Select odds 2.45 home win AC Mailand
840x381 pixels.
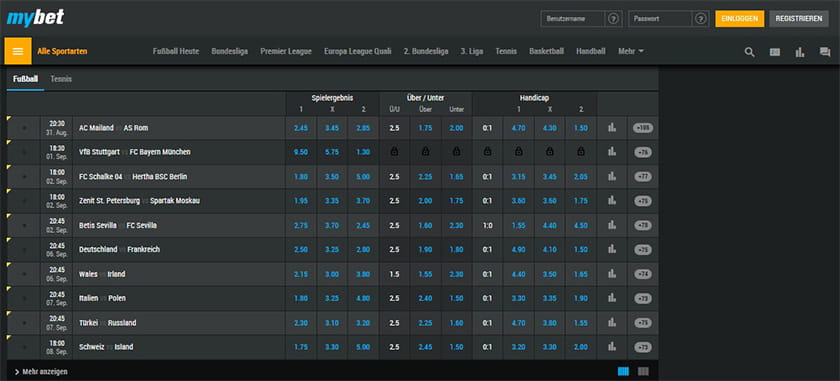tap(301, 128)
